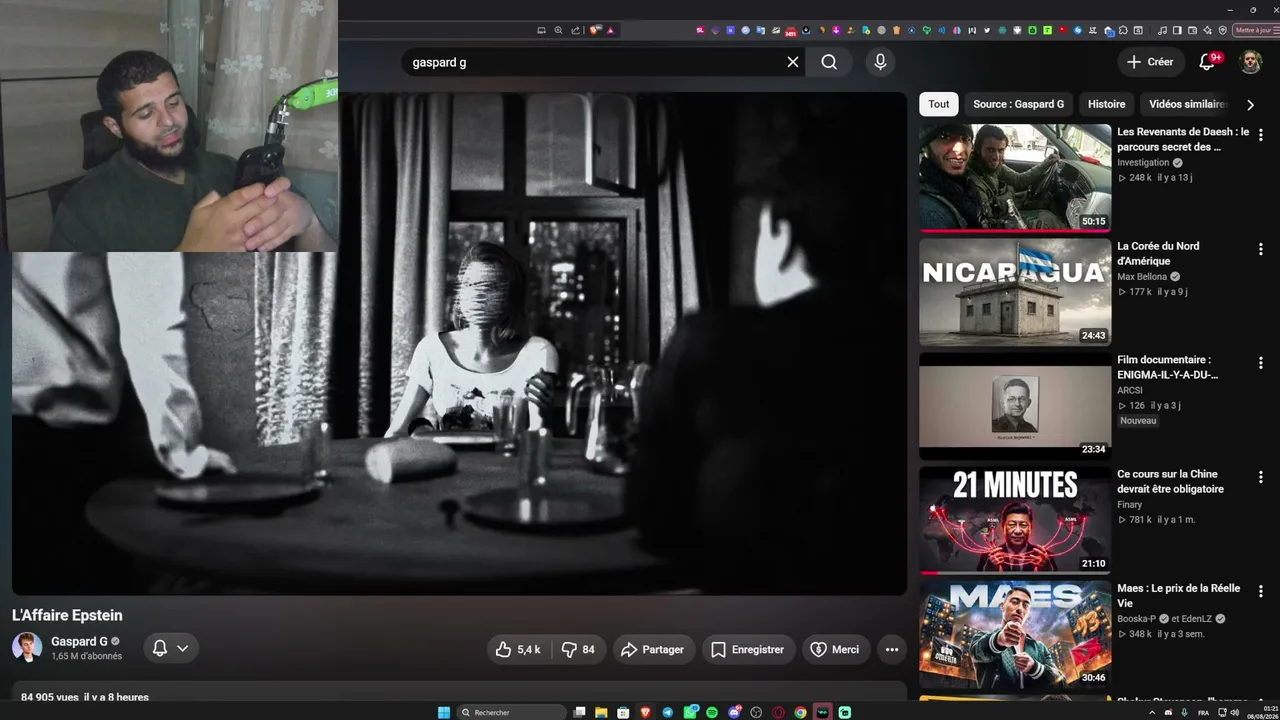Open the Gaspard G channel name link
This screenshot has height=720, width=1280.
point(80,641)
